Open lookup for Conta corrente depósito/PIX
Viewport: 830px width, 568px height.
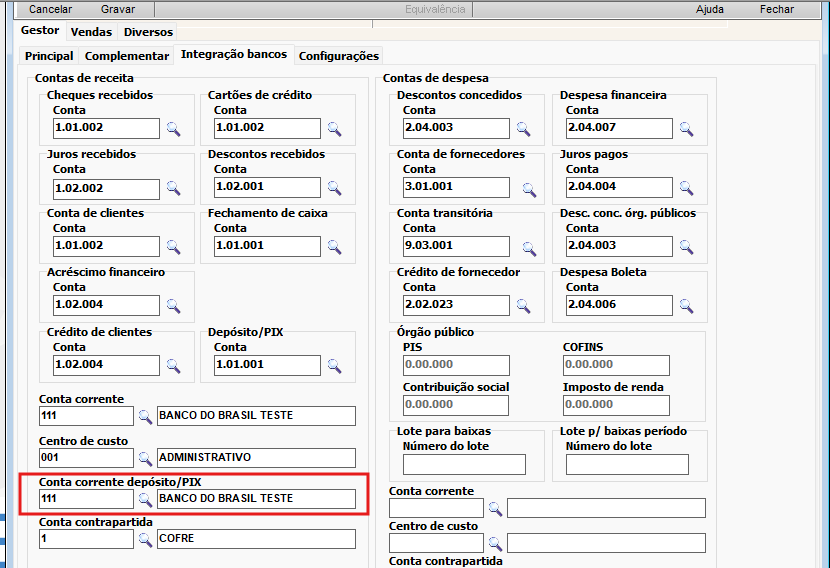point(145,498)
